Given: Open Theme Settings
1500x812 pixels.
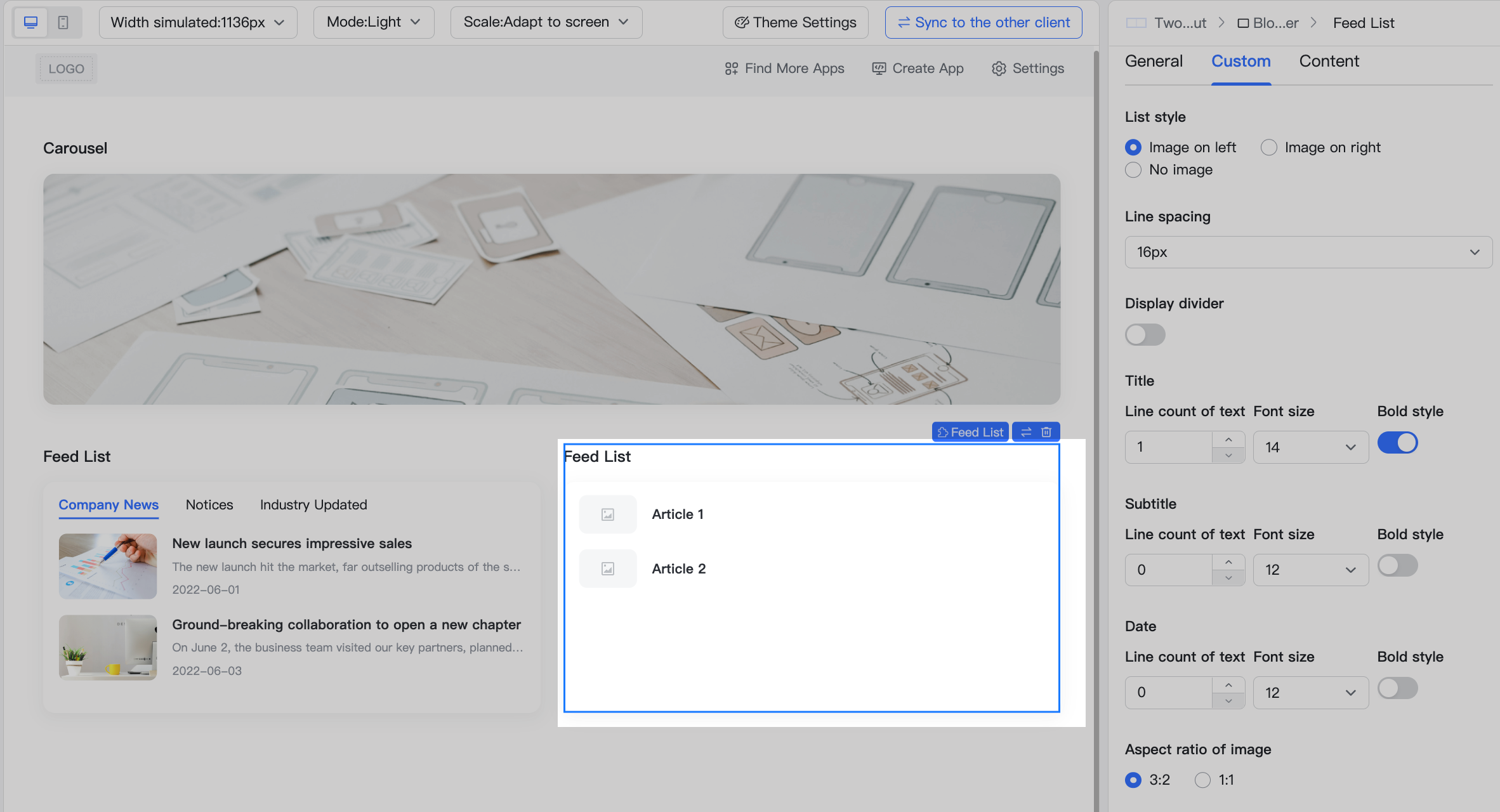Looking at the screenshot, I should pyautogui.click(x=795, y=22).
